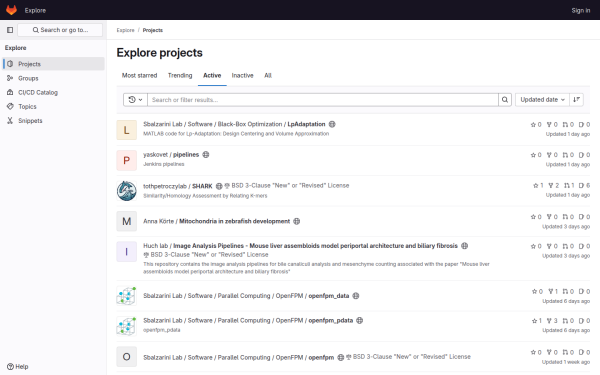Open the openfpm_data project link
The width and height of the screenshot is (600, 375).
pyautogui.click(x=246, y=296)
